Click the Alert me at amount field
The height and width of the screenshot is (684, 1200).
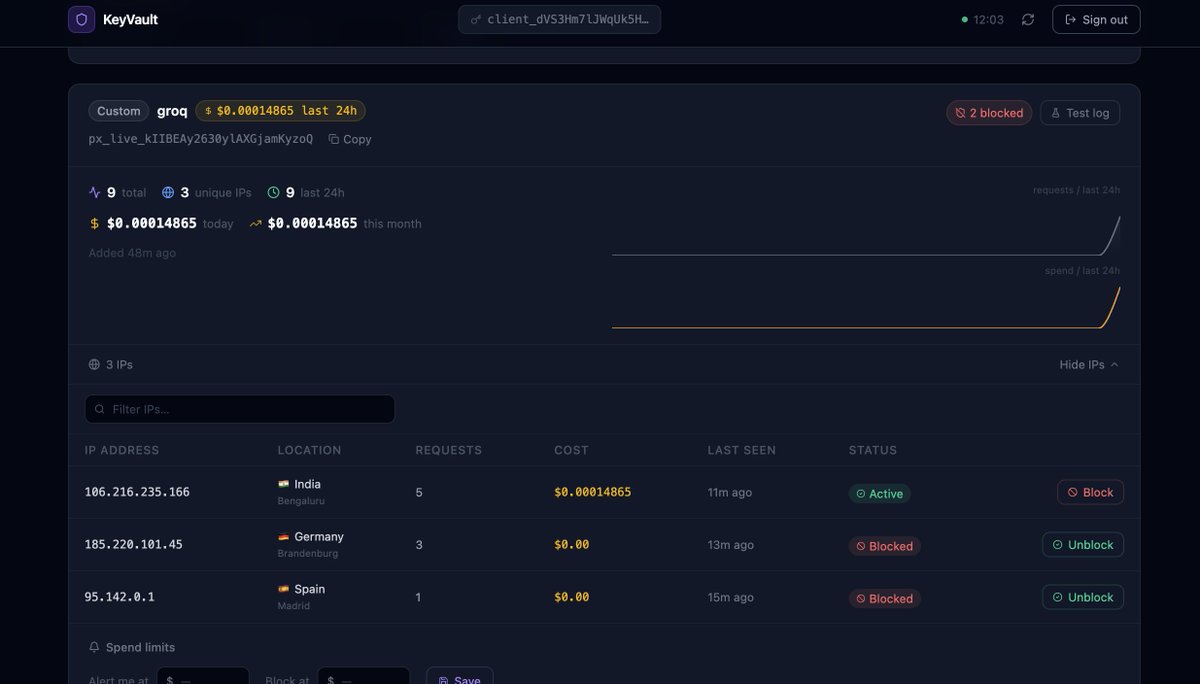point(203,676)
